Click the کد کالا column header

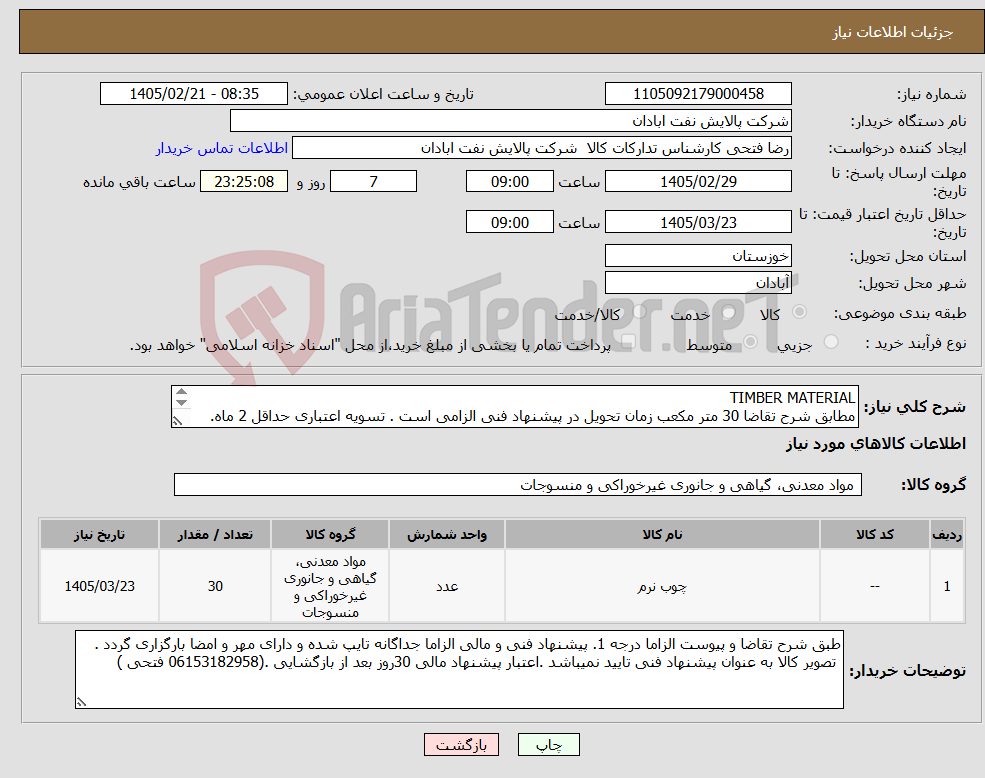pyautogui.click(x=874, y=534)
